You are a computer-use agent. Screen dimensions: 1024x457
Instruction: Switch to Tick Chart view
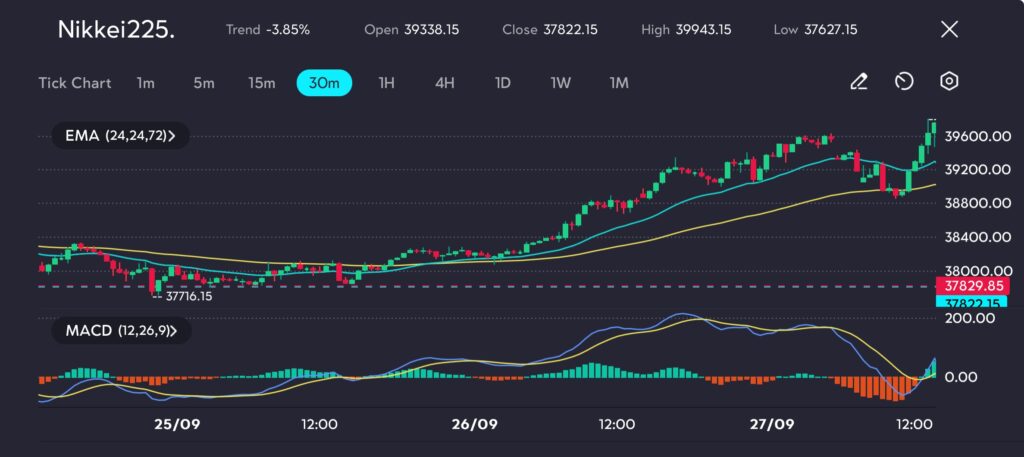click(x=74, y=83)
